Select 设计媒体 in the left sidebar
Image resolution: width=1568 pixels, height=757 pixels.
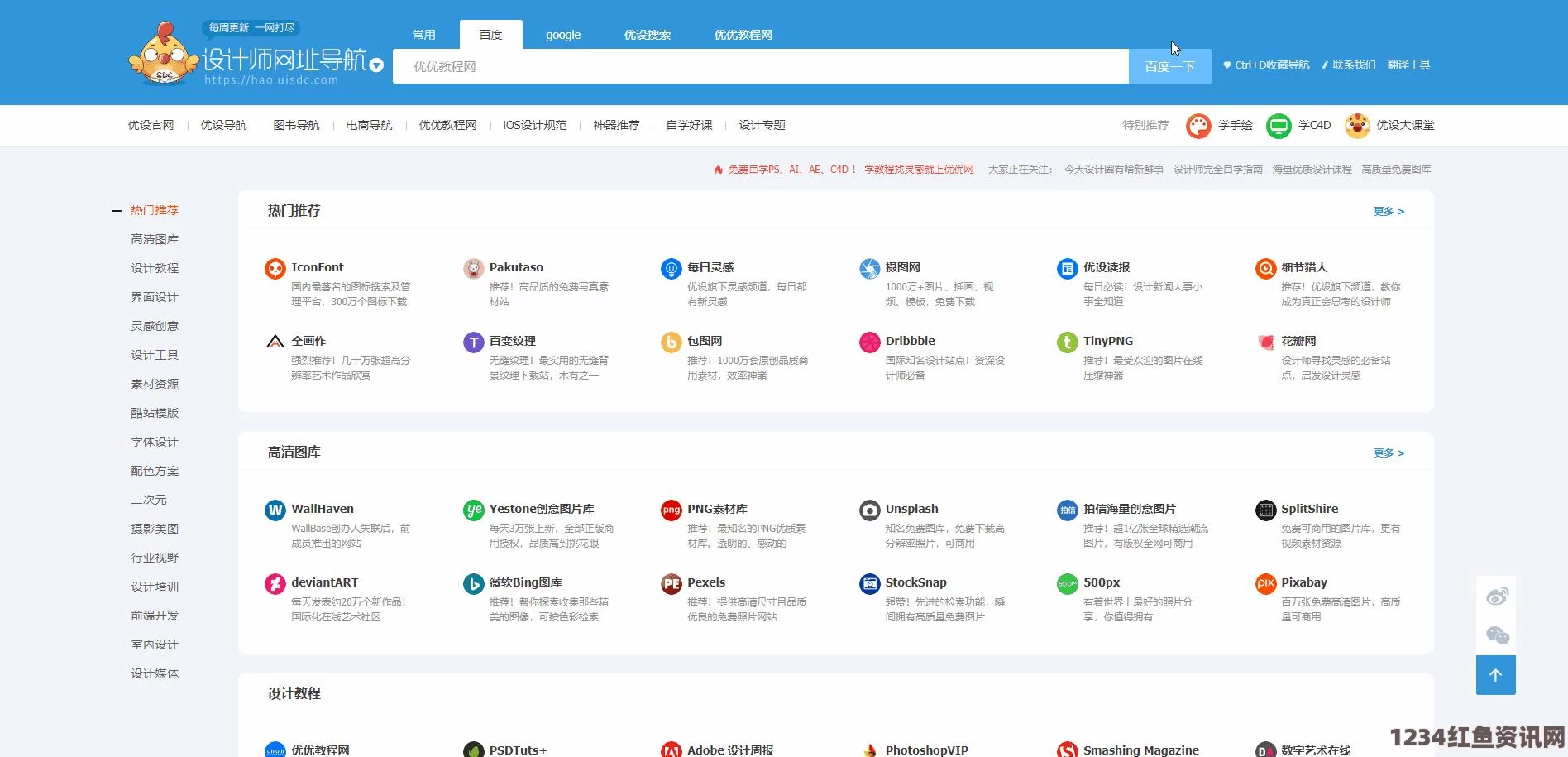(x=155, y=673)
